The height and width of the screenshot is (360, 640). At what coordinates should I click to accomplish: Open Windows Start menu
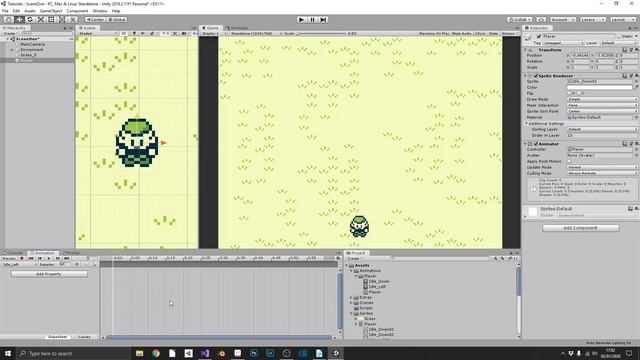point(8,353)
